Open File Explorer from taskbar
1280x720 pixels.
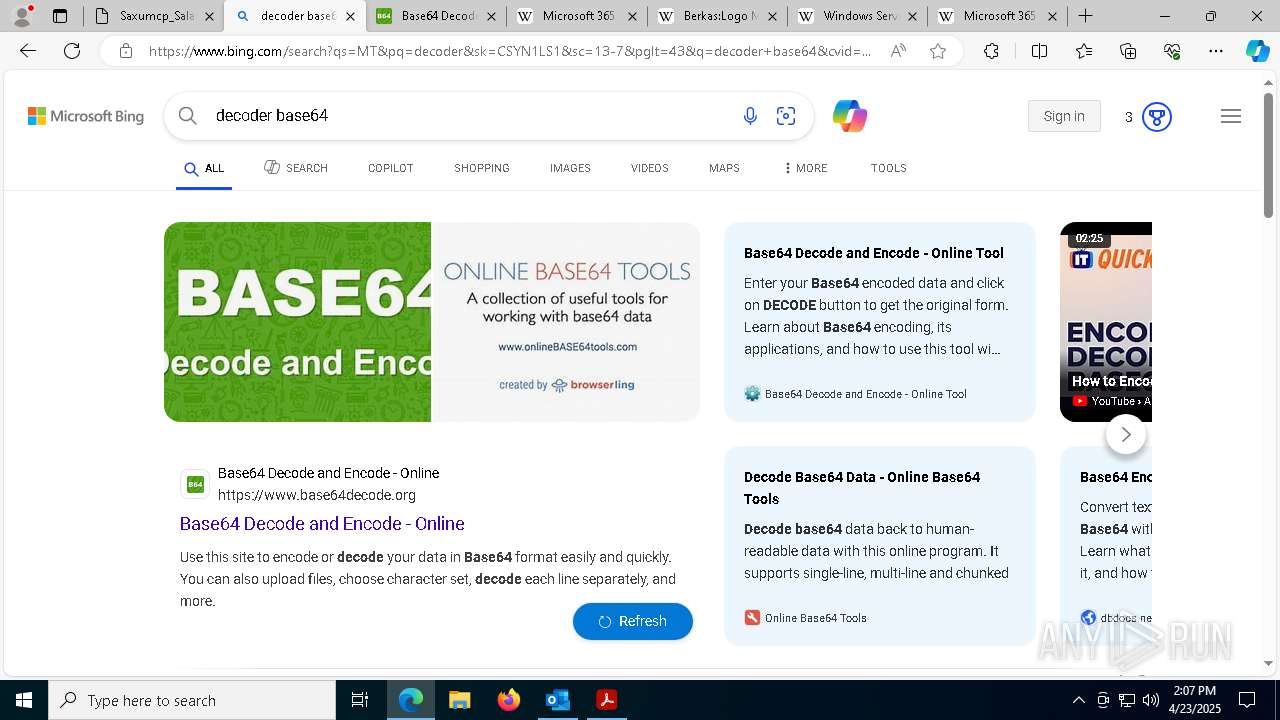(459, 700)
